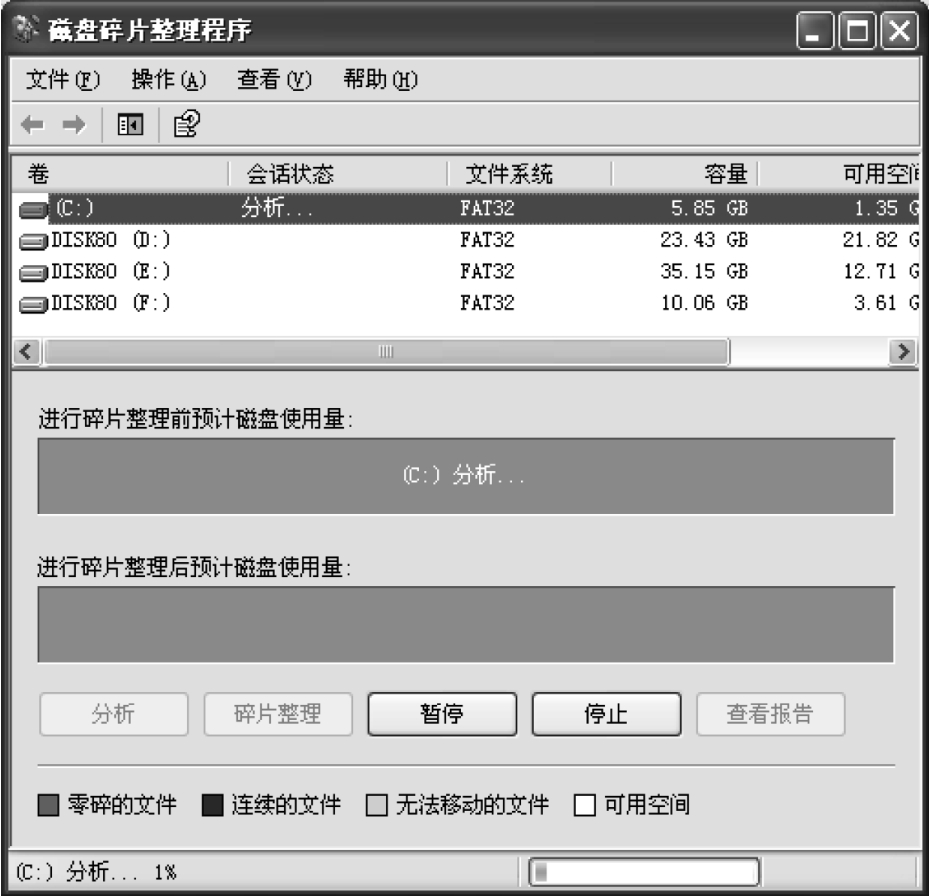929x896 pixels.
Task: Sort by the 可用空间 column header
Action: (840, 174)
